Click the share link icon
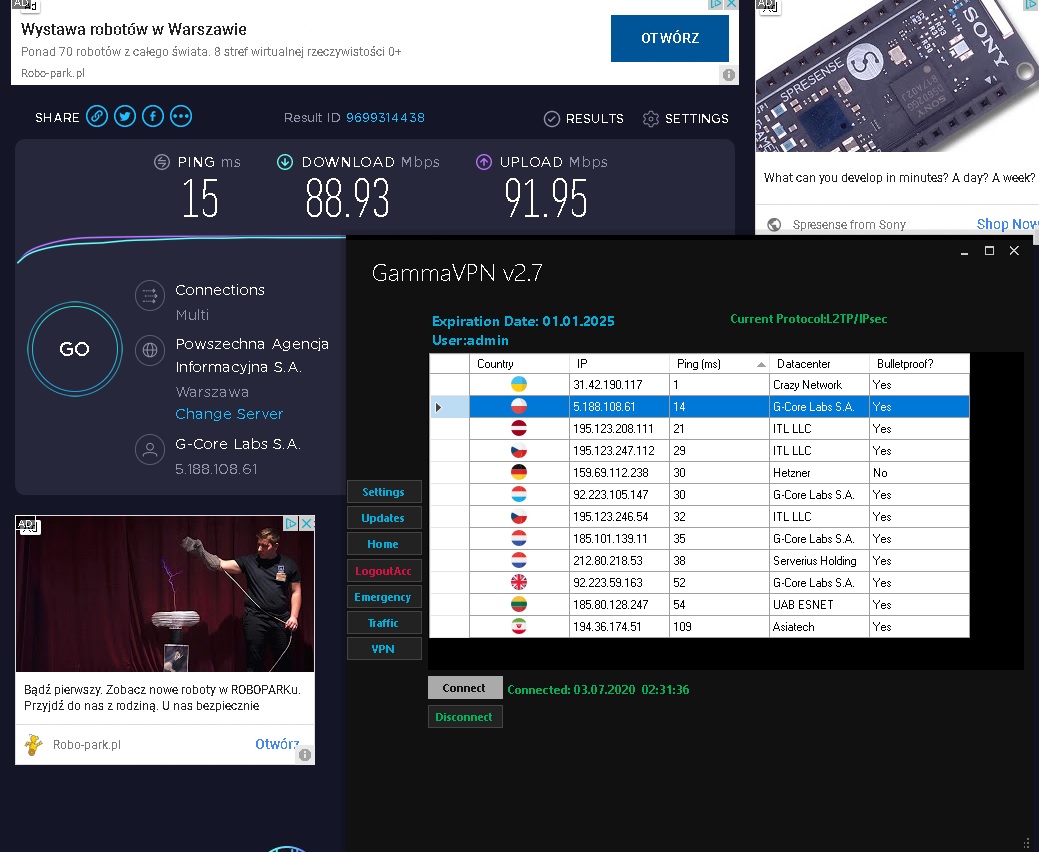This screenshot has width=1039, height=852. (96, 117)
